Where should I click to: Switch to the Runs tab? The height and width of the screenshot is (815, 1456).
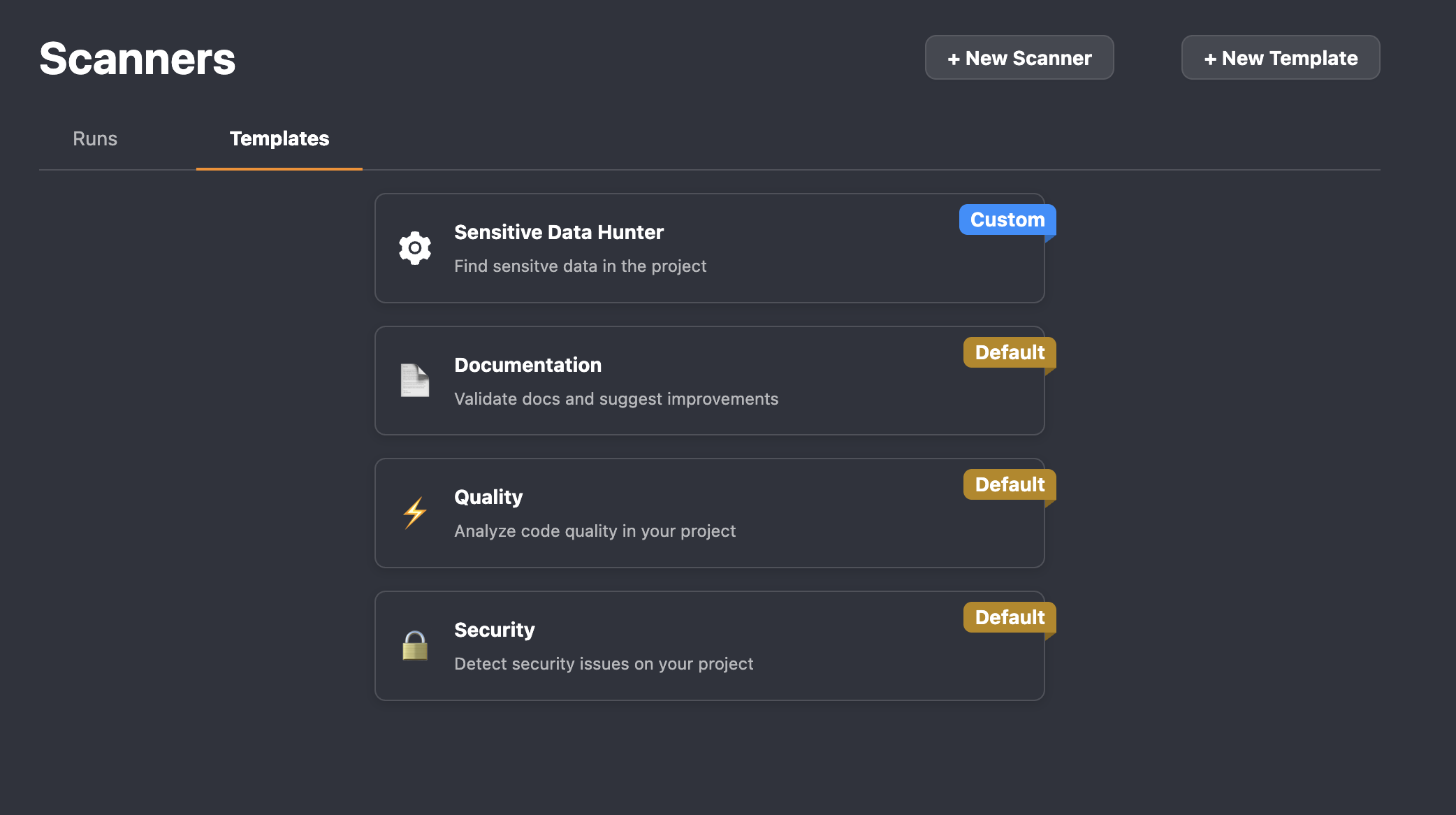coord(95,138)
